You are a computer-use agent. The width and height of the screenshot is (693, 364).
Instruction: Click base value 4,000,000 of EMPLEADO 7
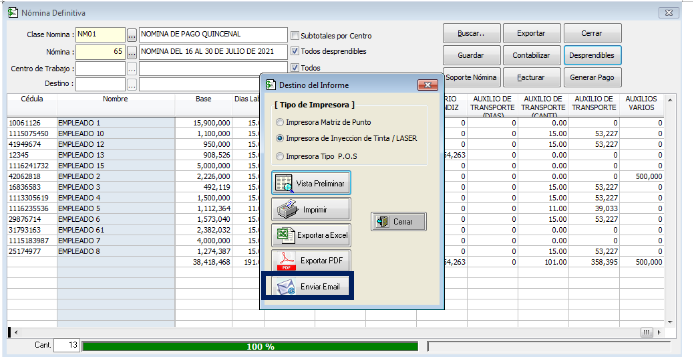[214, 241]
